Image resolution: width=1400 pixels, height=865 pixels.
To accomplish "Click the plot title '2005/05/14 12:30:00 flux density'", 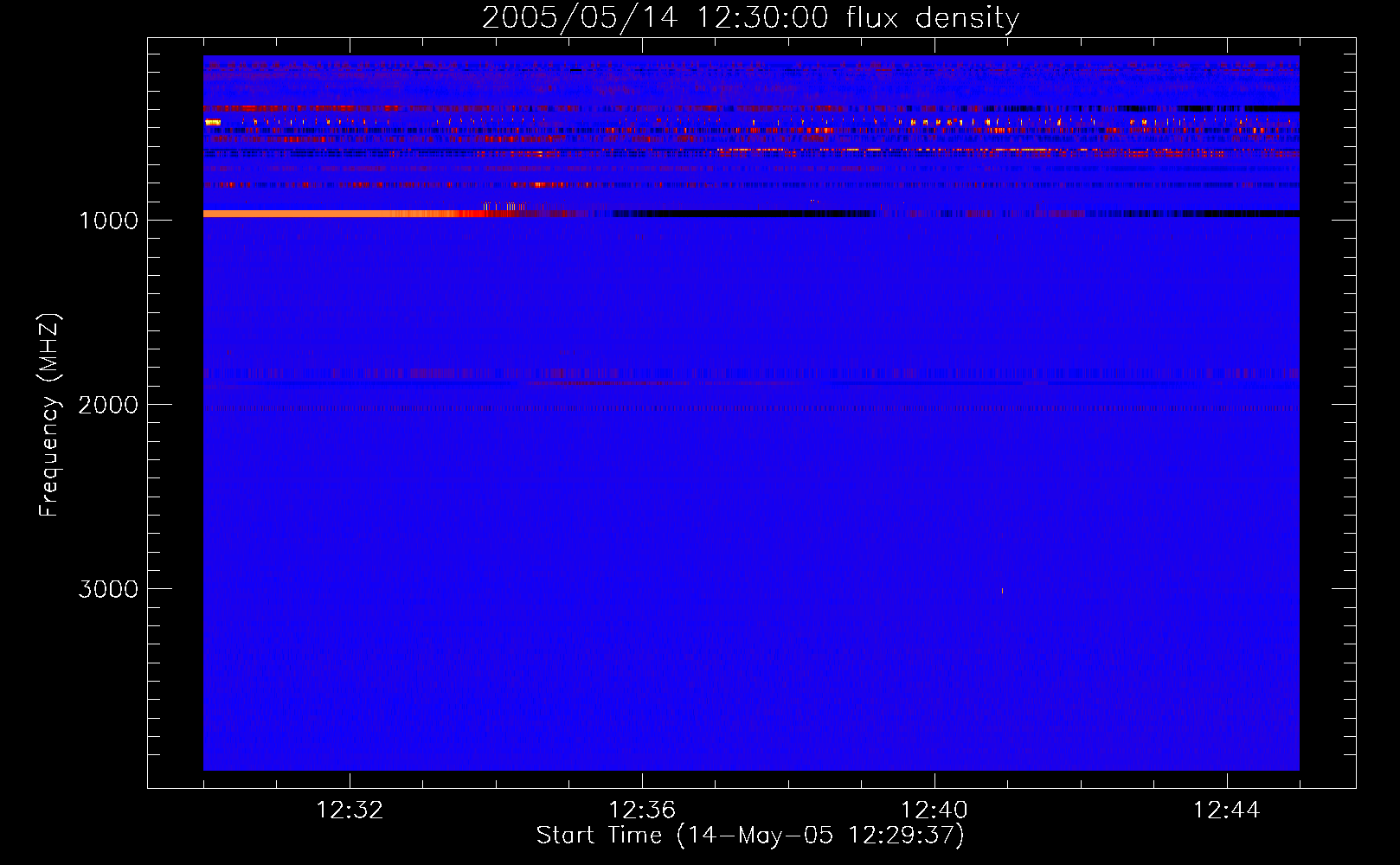I will 750,18.
